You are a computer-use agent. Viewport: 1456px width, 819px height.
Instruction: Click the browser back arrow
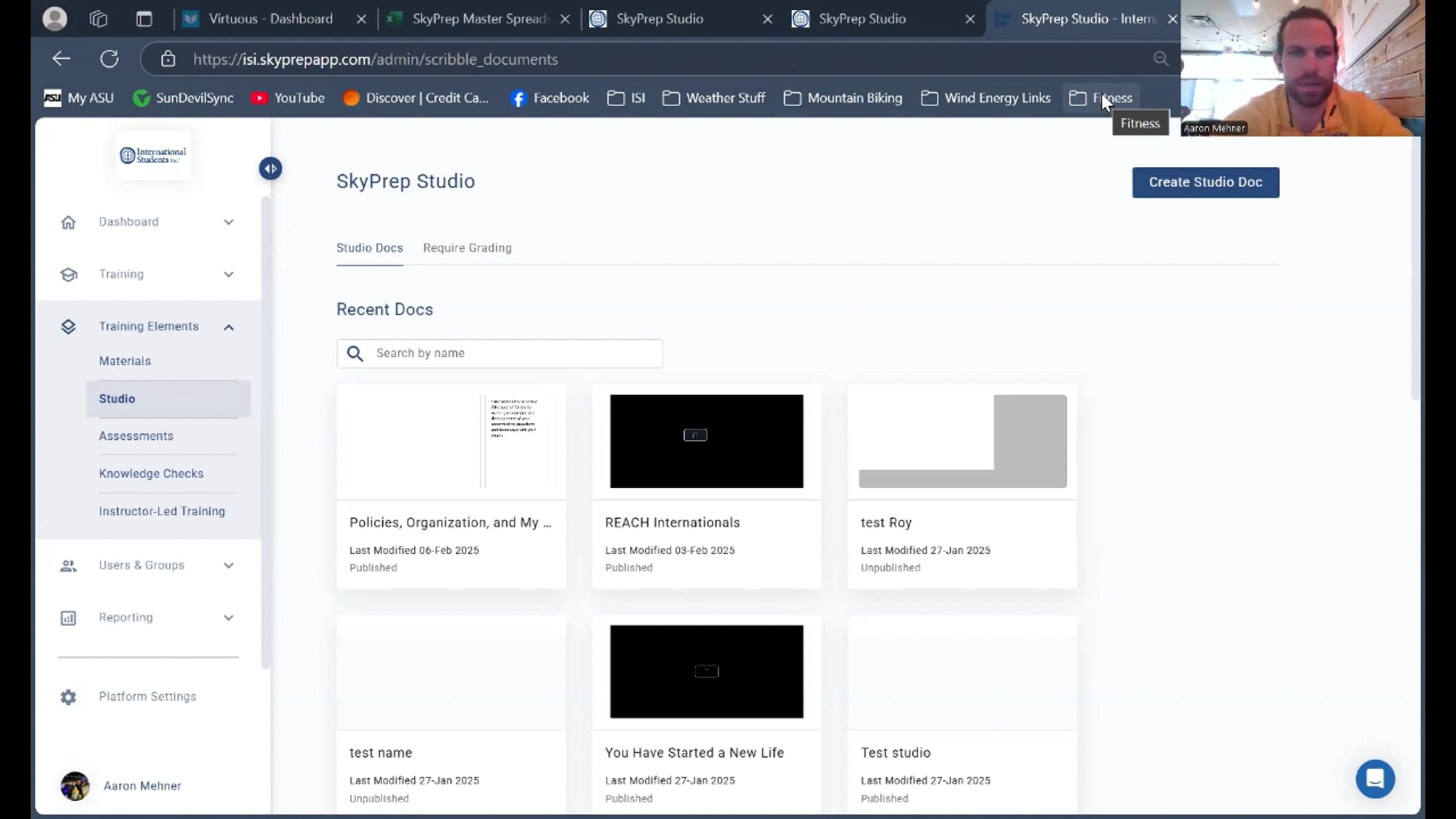tap(61, 59)
